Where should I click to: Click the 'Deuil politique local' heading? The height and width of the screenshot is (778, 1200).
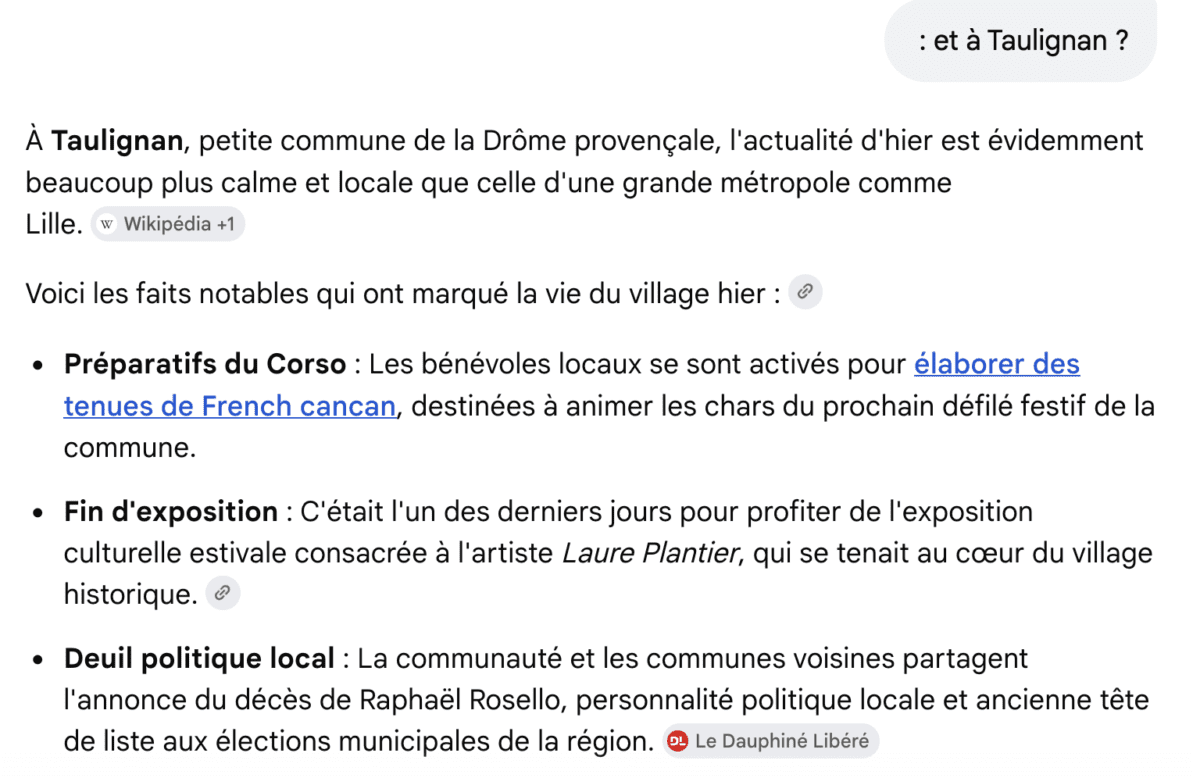coord(199,659)
